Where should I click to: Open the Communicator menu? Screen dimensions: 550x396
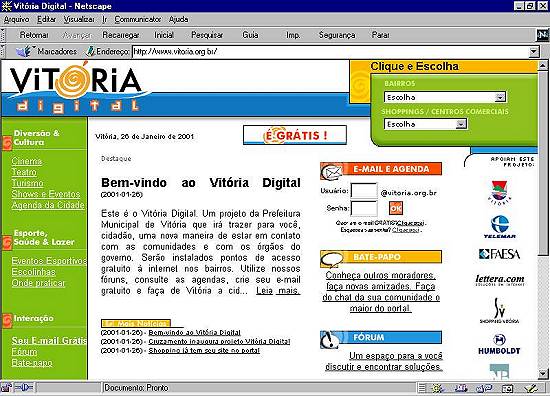tap(138, 19)
